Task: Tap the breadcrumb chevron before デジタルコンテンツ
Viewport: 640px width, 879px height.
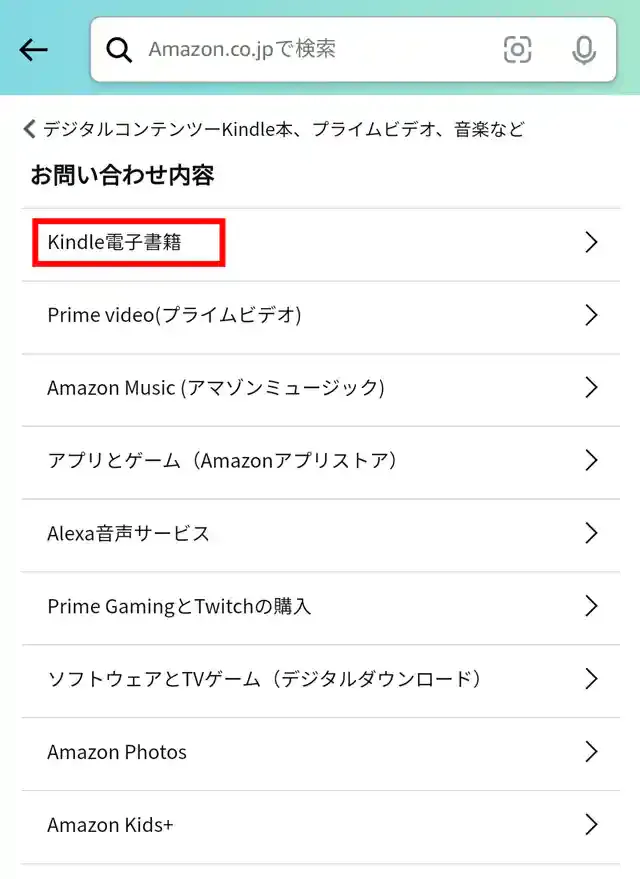Action: (29, 128)
